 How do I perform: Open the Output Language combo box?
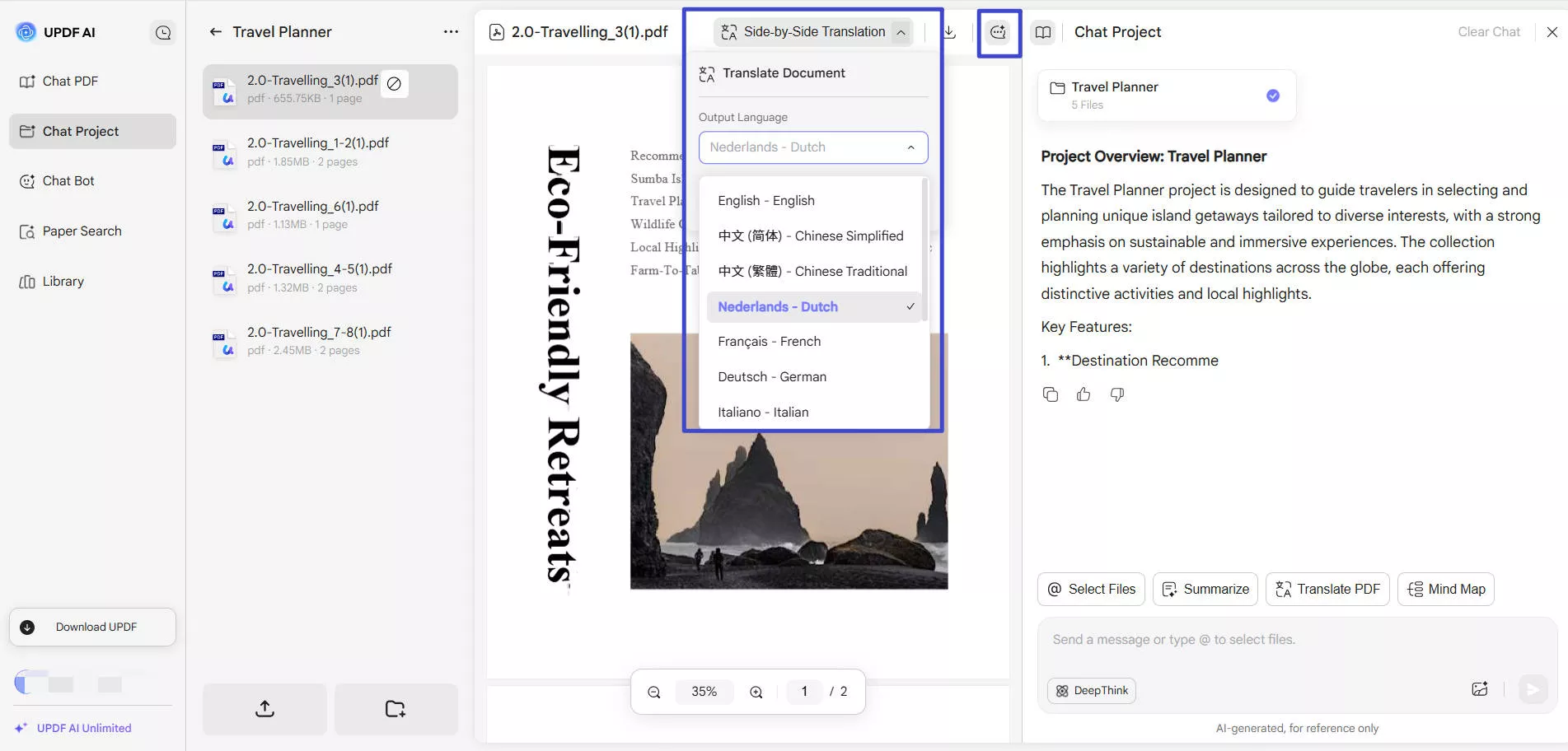813,147
